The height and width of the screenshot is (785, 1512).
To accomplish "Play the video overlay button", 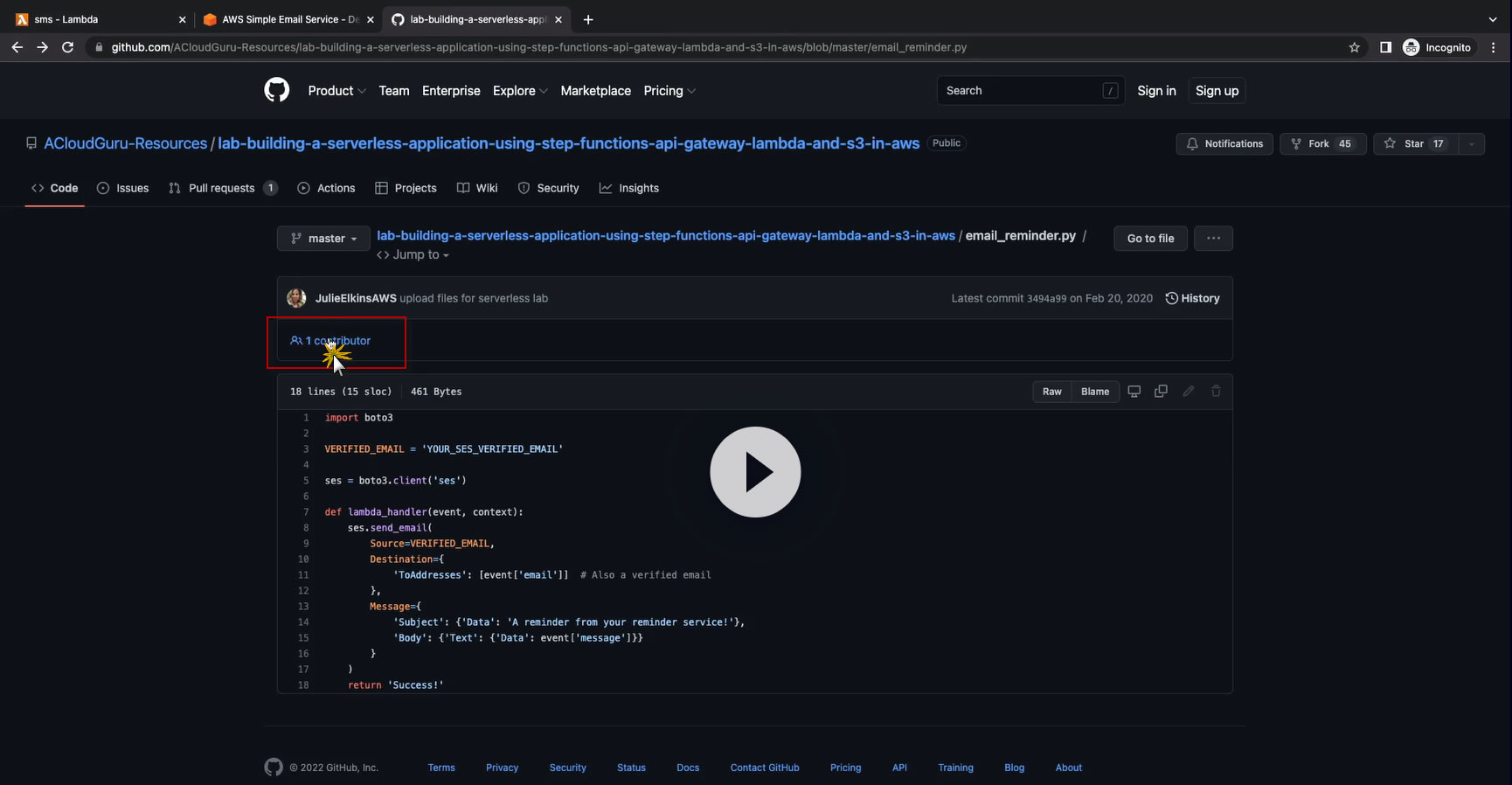I will coord(755,472).
